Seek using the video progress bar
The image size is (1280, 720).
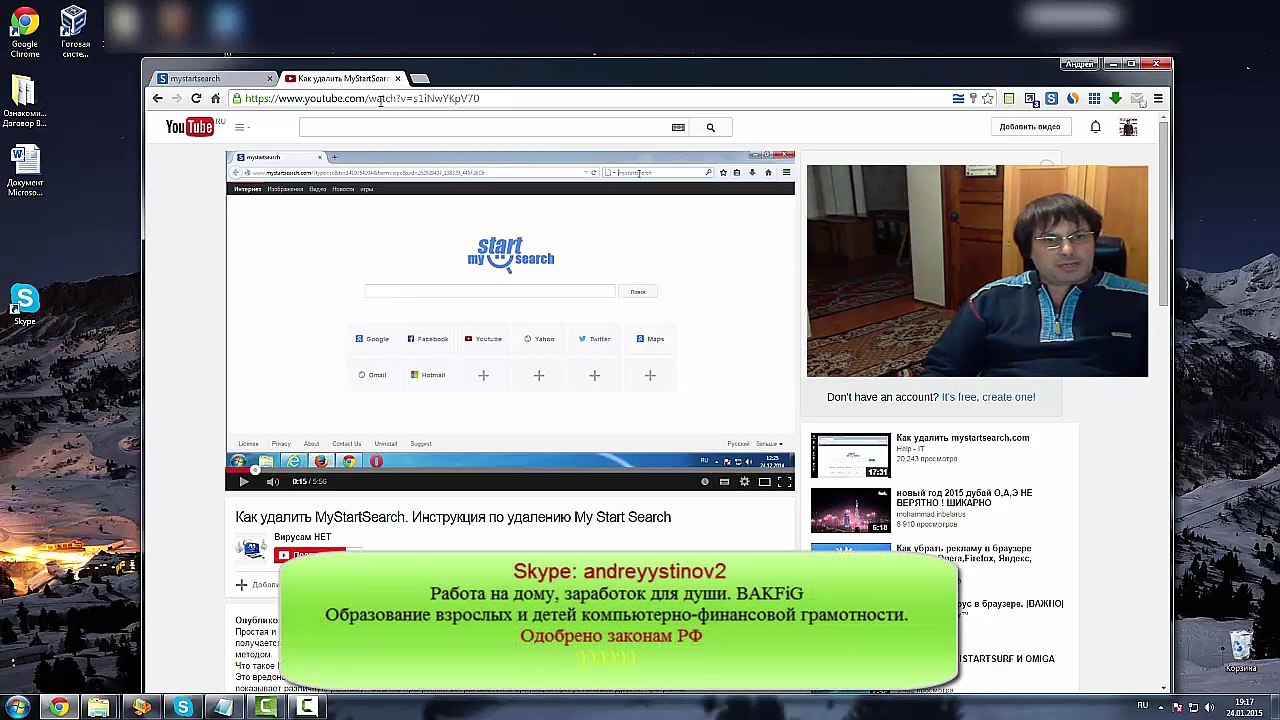coord(510,469)
